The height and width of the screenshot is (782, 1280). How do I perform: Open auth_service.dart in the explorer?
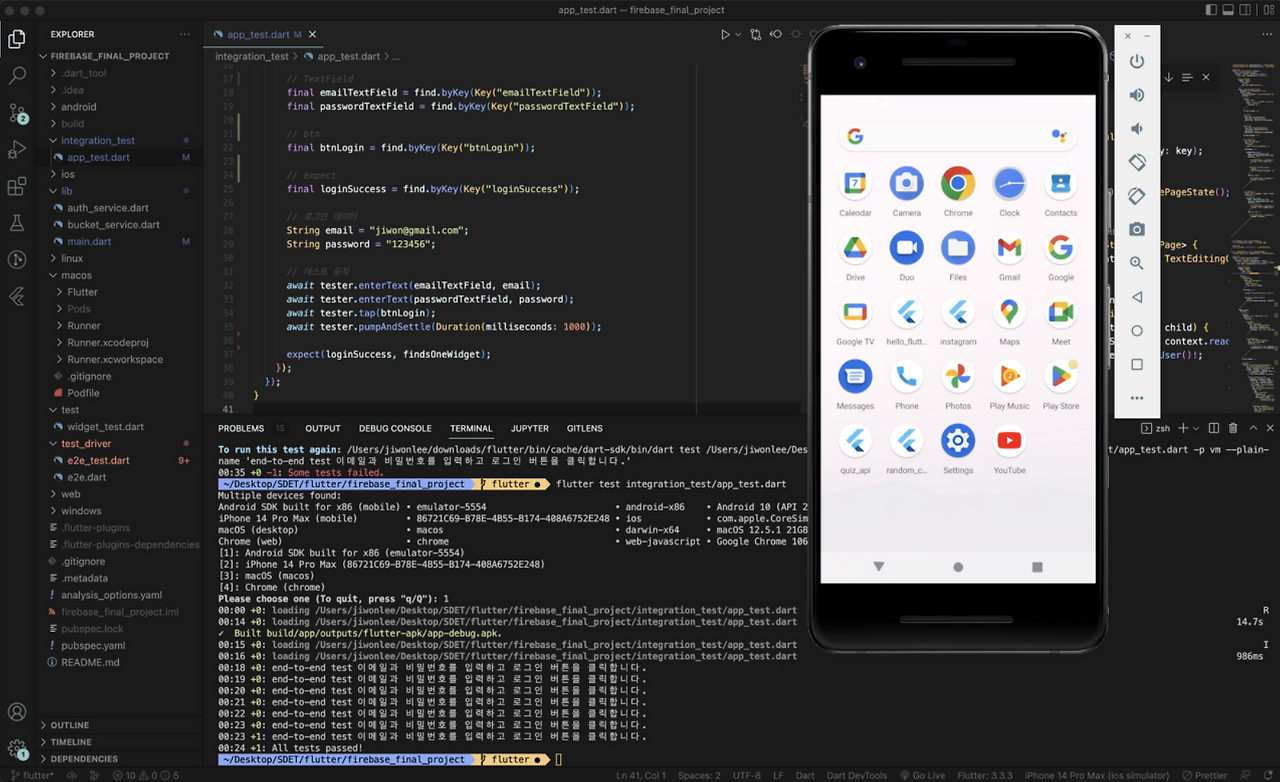(x=119, y=208)
